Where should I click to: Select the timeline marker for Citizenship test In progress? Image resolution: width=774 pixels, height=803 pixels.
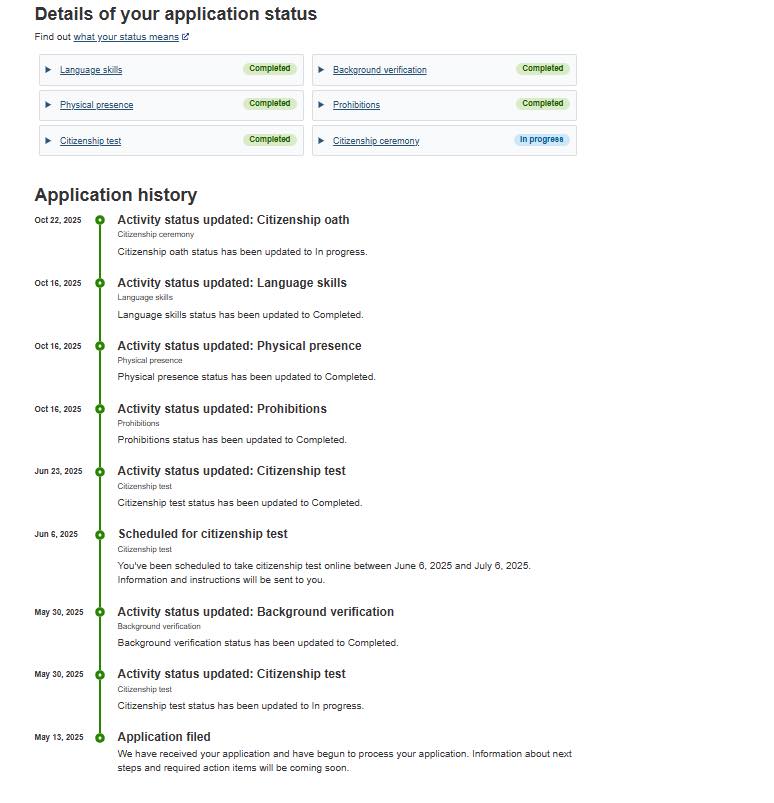[100, 675]
